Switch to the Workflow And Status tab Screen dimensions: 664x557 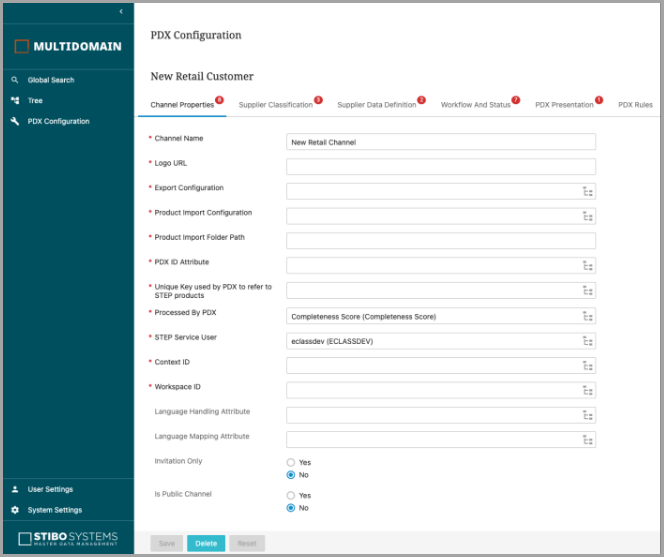tap(475, 105)
